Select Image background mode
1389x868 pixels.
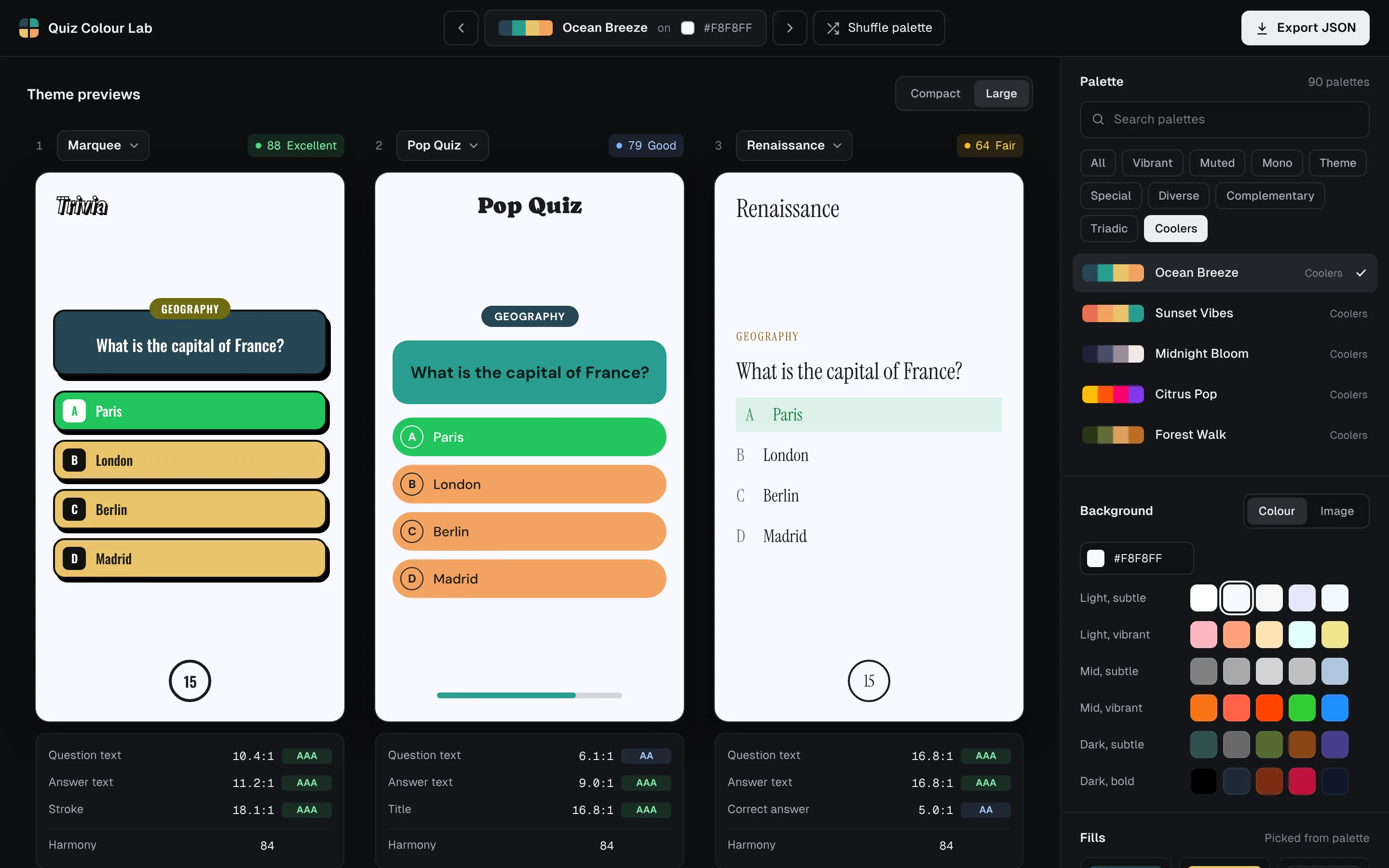click(x=1337, y=511)
